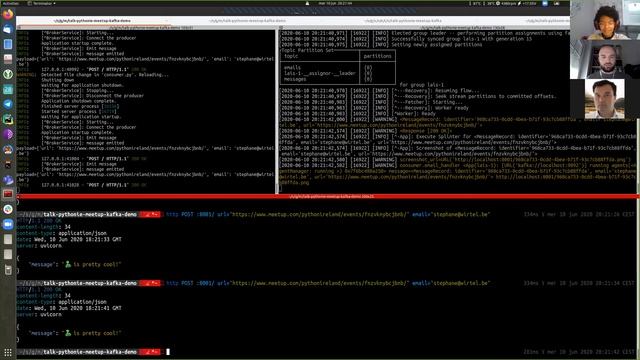640x360 pixels.
Task: Click 'date: Wed, 10 Jun 2020 18:21:41 GMT'
Action: point(69,308)
